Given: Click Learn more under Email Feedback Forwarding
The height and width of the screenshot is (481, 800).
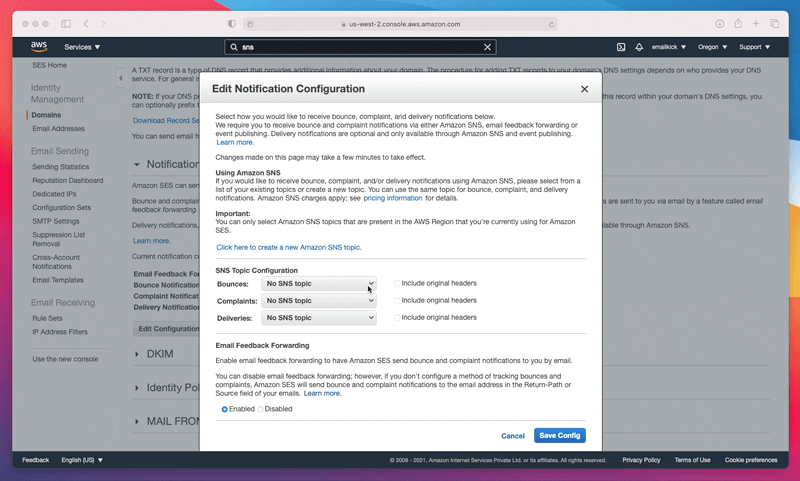Looking at the screenshot, I should pos(322,393).
